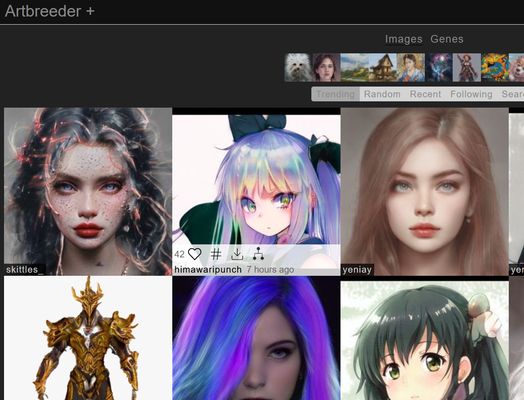
Task: Open the purple and blue haired woman image
Action: [x=256, y=338]
